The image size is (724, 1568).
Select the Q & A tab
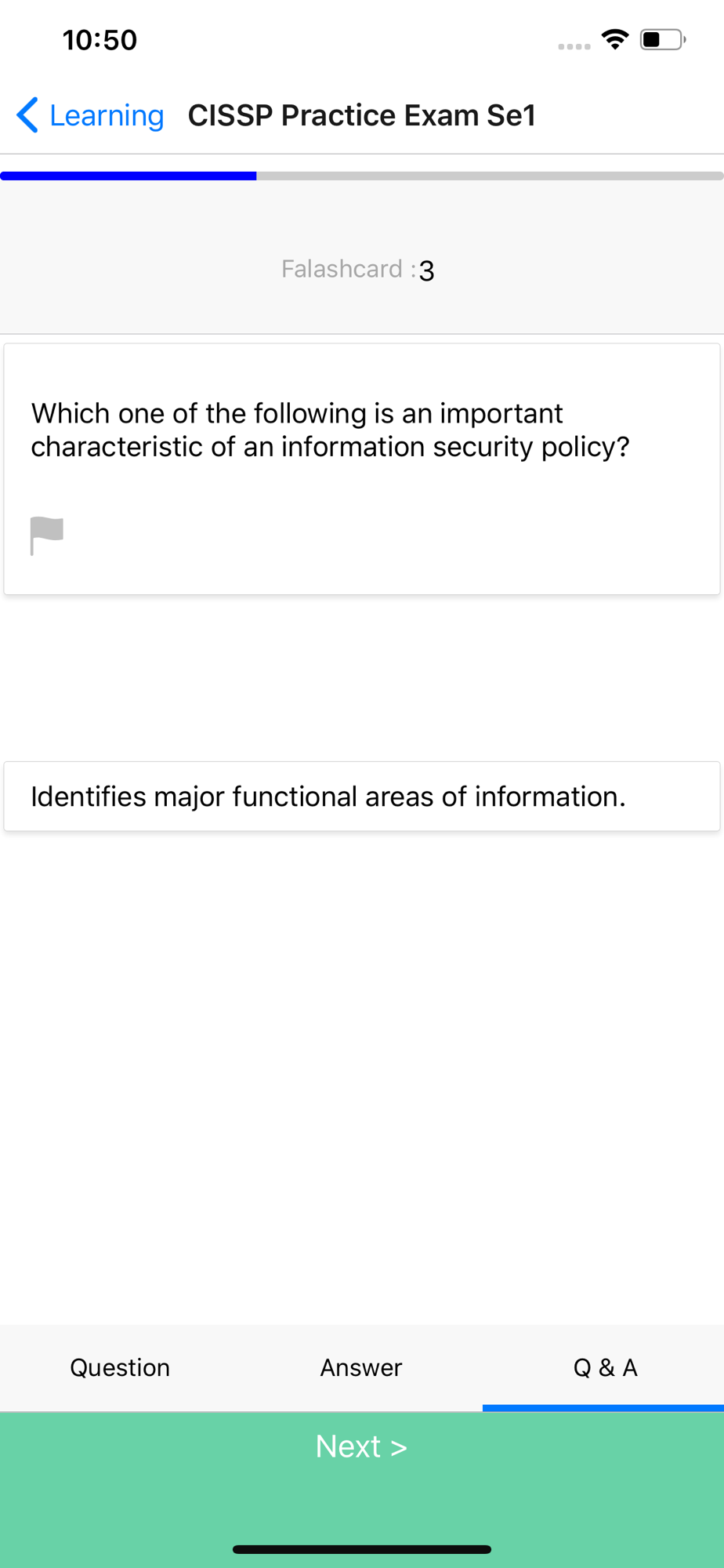tap(604, 1367)
